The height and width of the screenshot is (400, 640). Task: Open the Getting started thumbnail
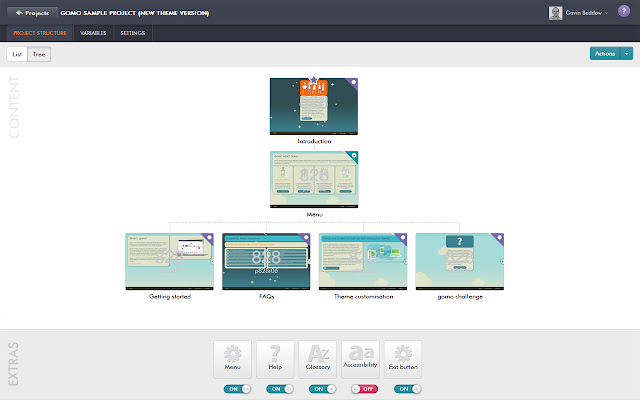[169, 262]
